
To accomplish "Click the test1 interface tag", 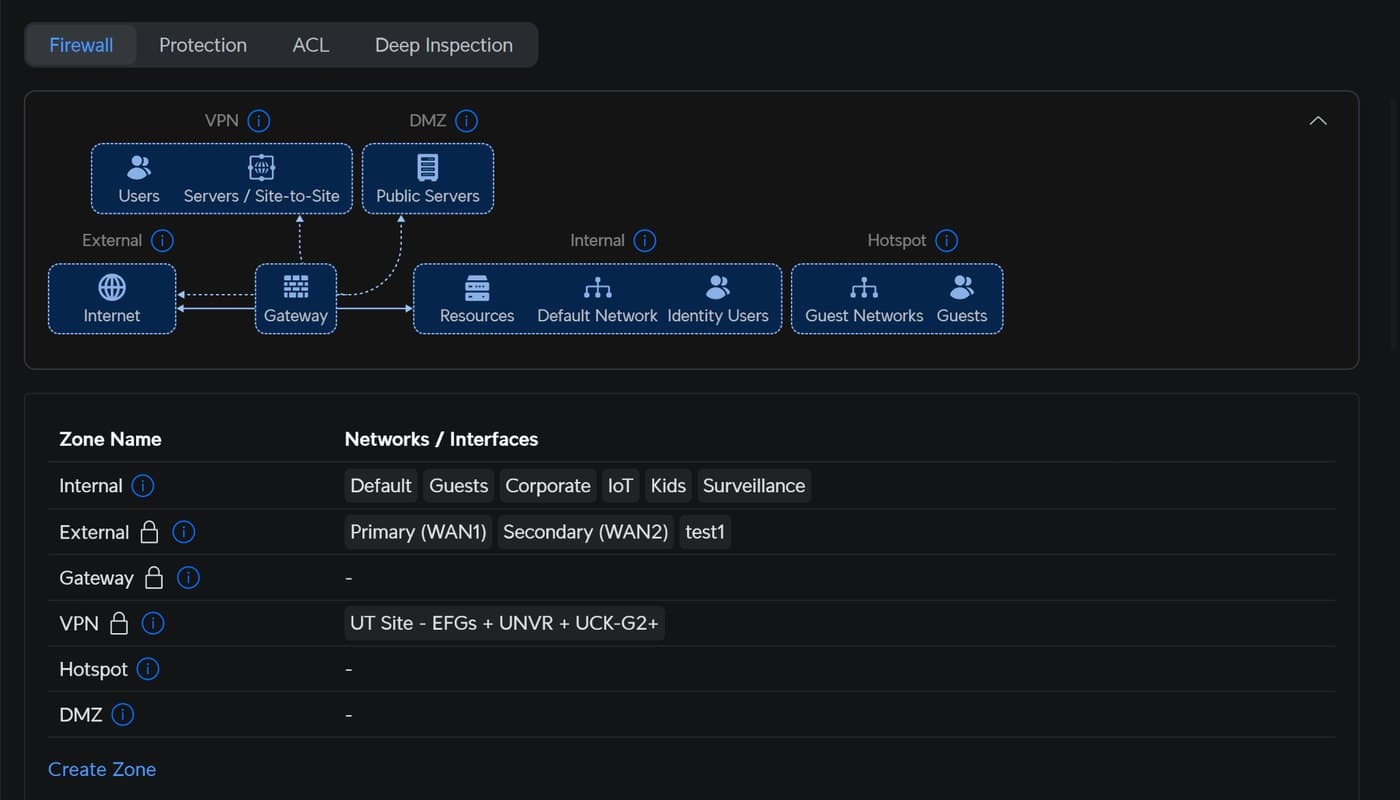I will [x=705, y=532].
